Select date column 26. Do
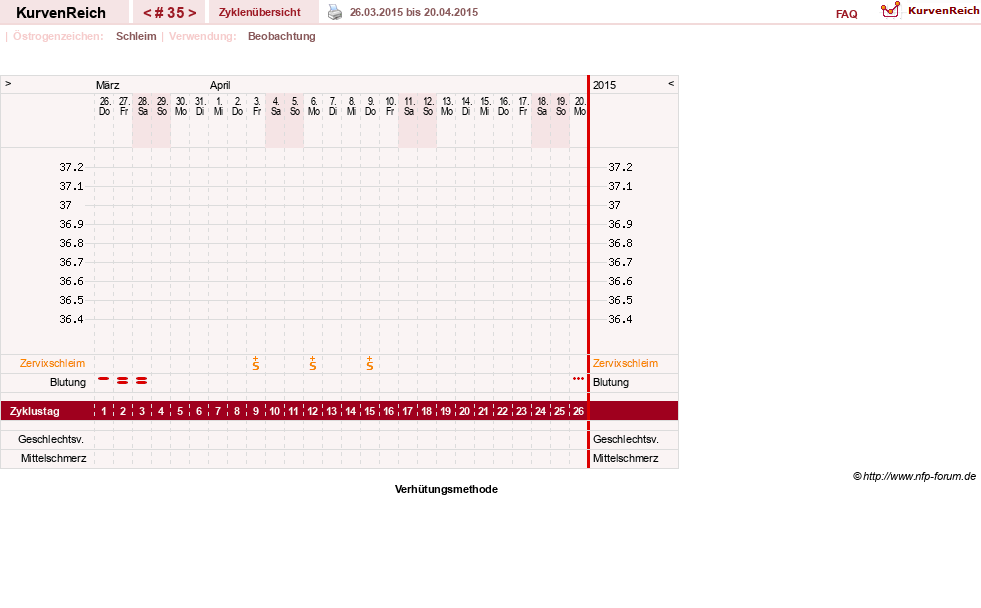The image size is (981, 608). coord(104,106)
